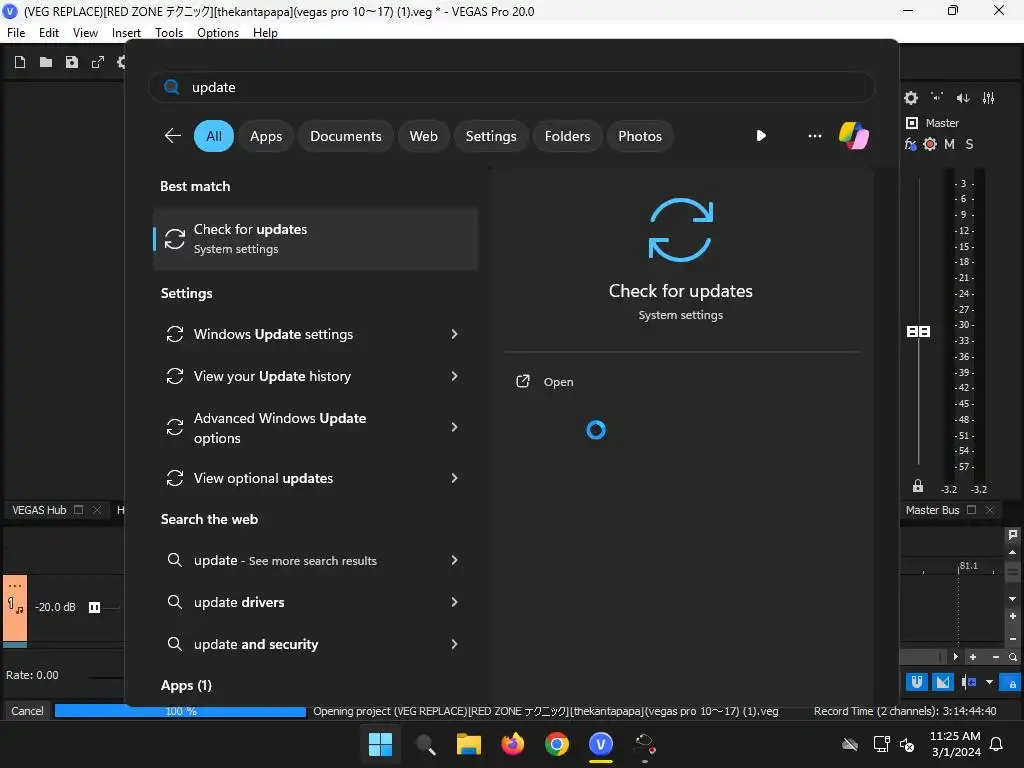
Task: Toggle the Auto Ripple button
Action: coord(969,682)
